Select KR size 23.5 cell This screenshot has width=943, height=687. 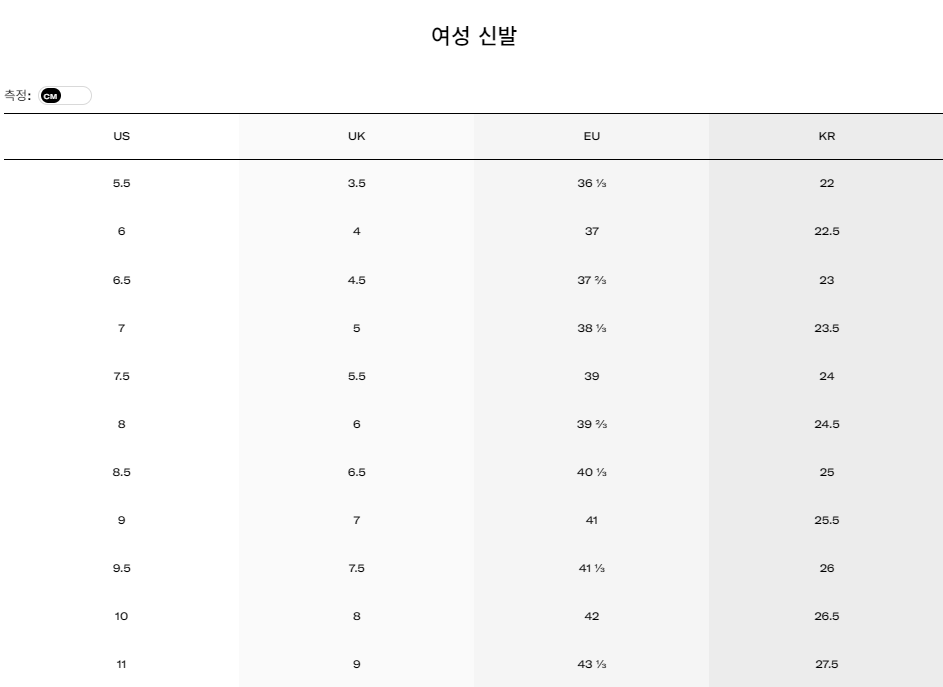click(x=826, y=328)
